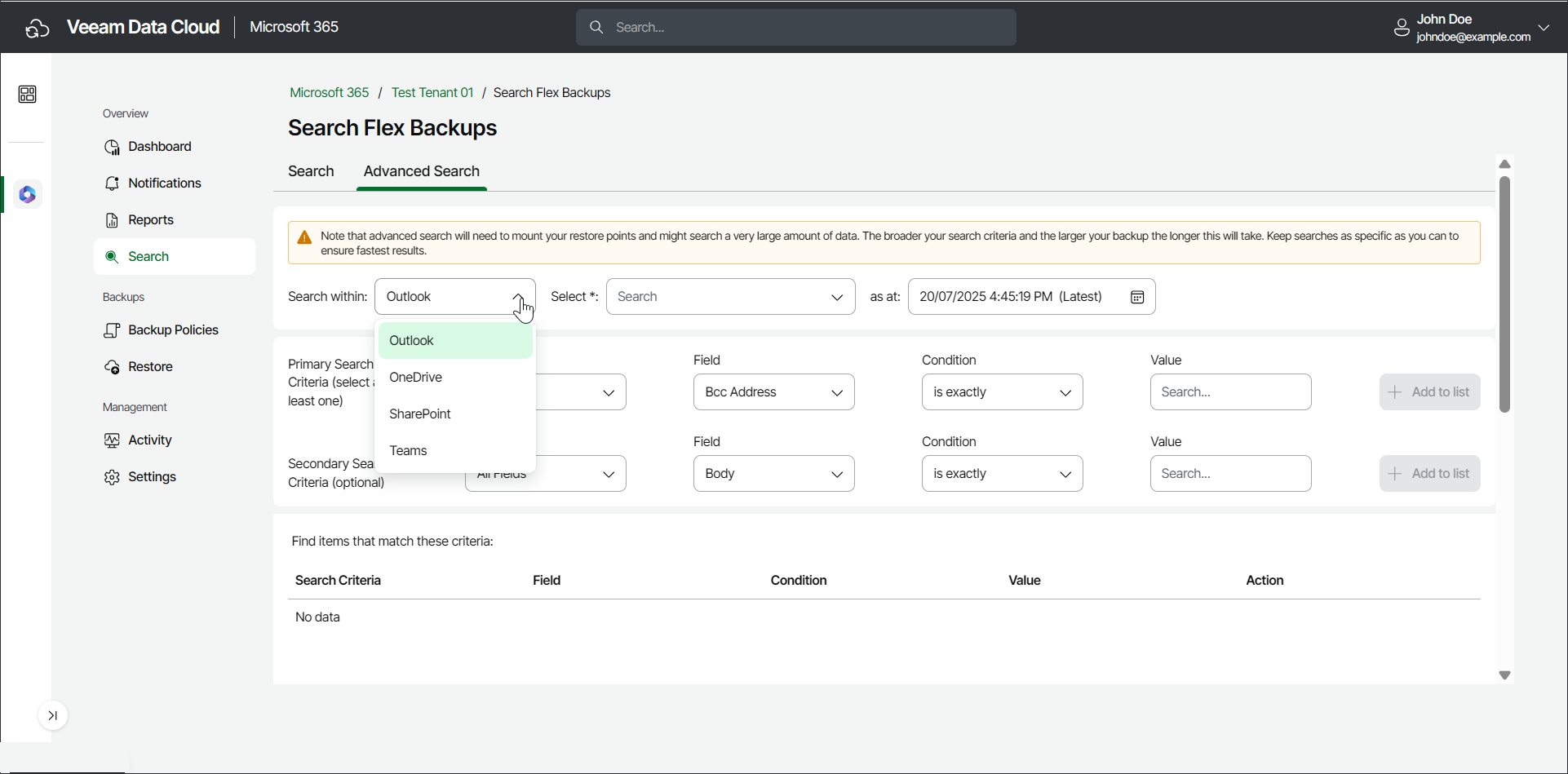Viewport: 1568px width, 774px height.
Task: Focus the top global Search field
Action: [x=796, y=28]
